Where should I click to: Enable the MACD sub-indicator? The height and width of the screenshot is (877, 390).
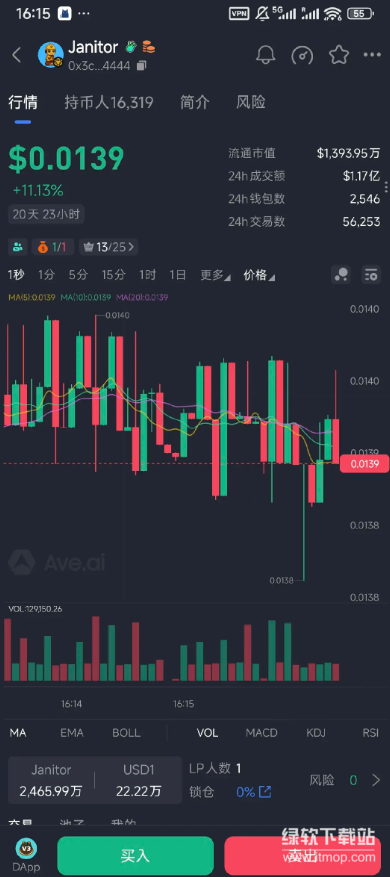click(261, 733)
